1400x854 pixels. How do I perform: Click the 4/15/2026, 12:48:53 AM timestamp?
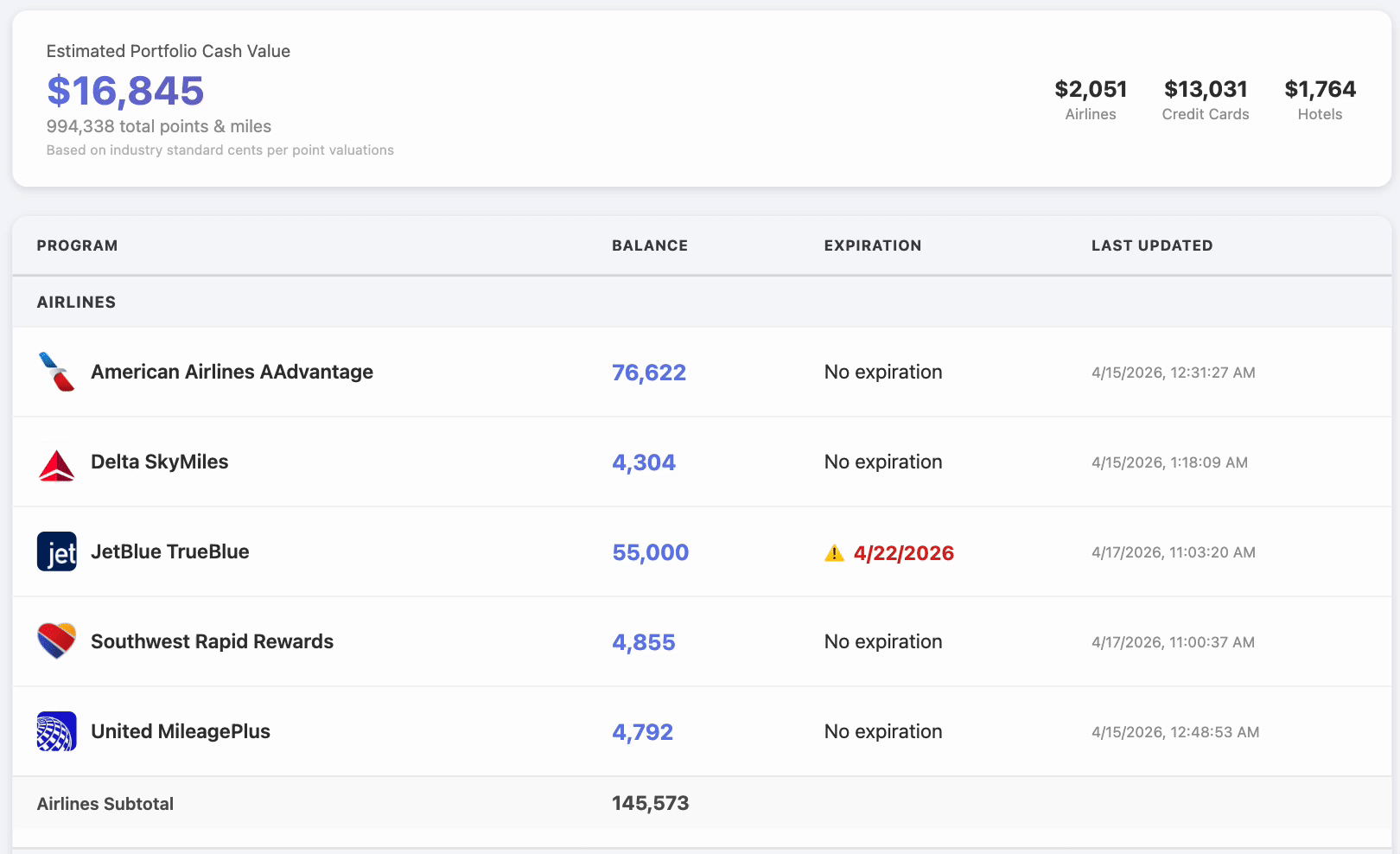pos(1175,732)
